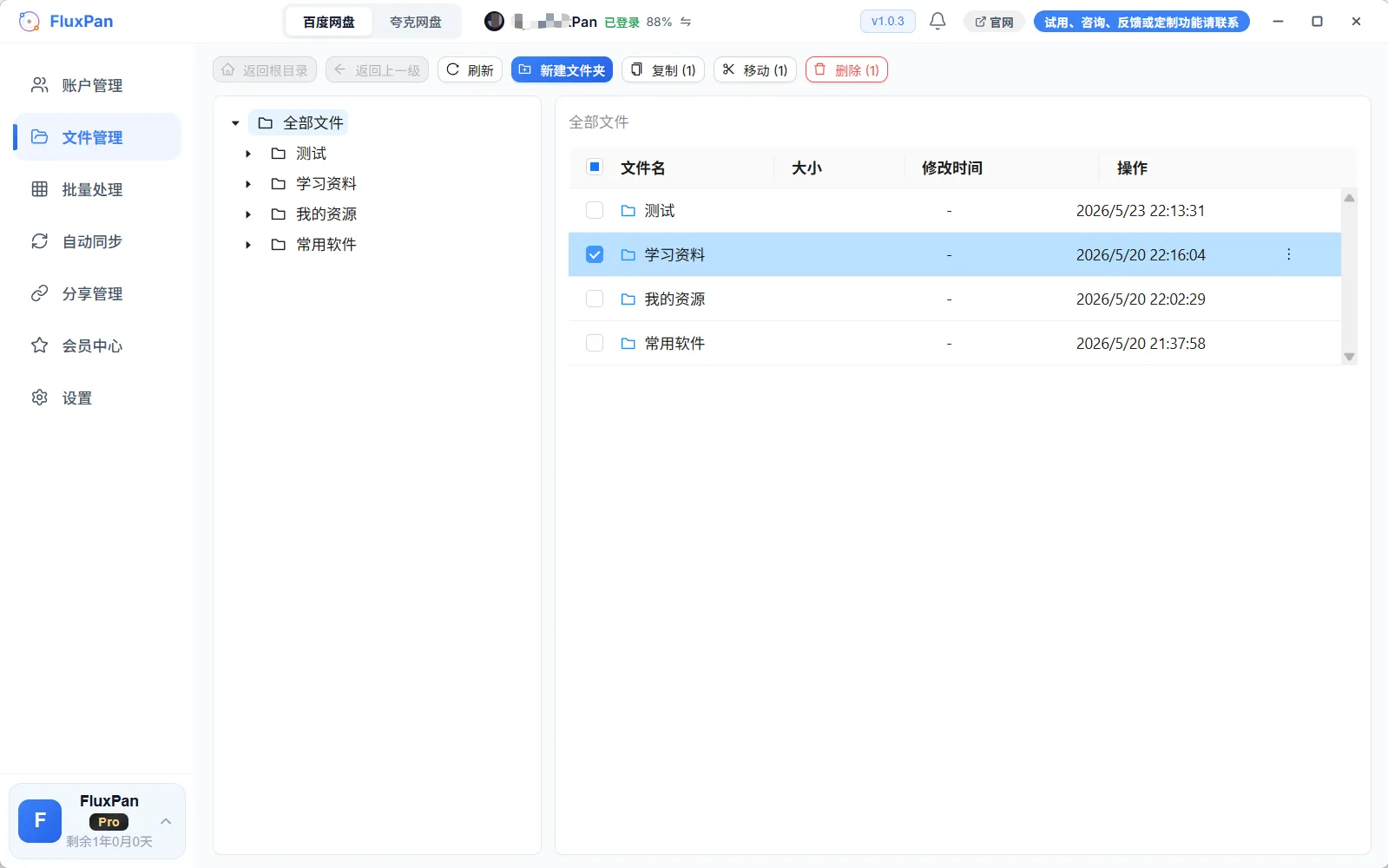
Task: Click the 复制 (1) button
Action: tap(663, 70)
